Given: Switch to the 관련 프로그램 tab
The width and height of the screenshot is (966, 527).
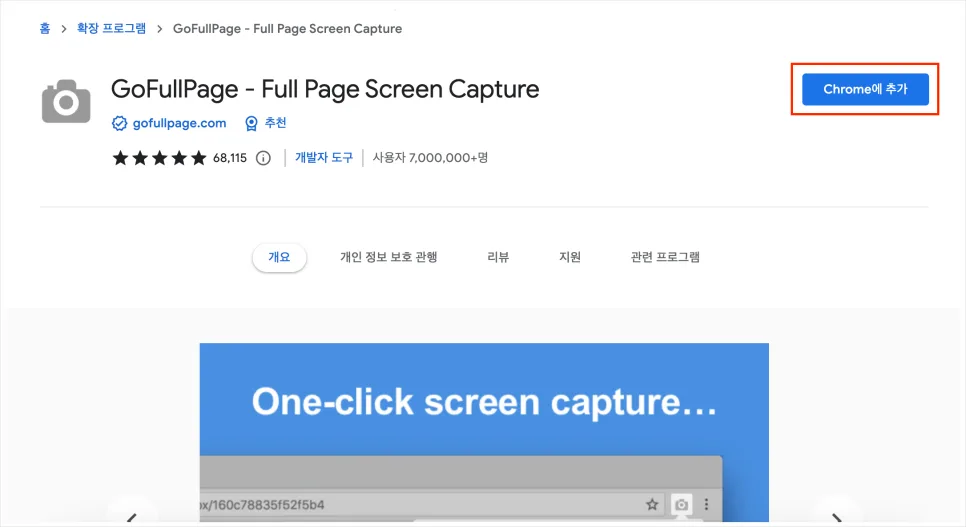Looking at the screenshot, I should 665,257.
